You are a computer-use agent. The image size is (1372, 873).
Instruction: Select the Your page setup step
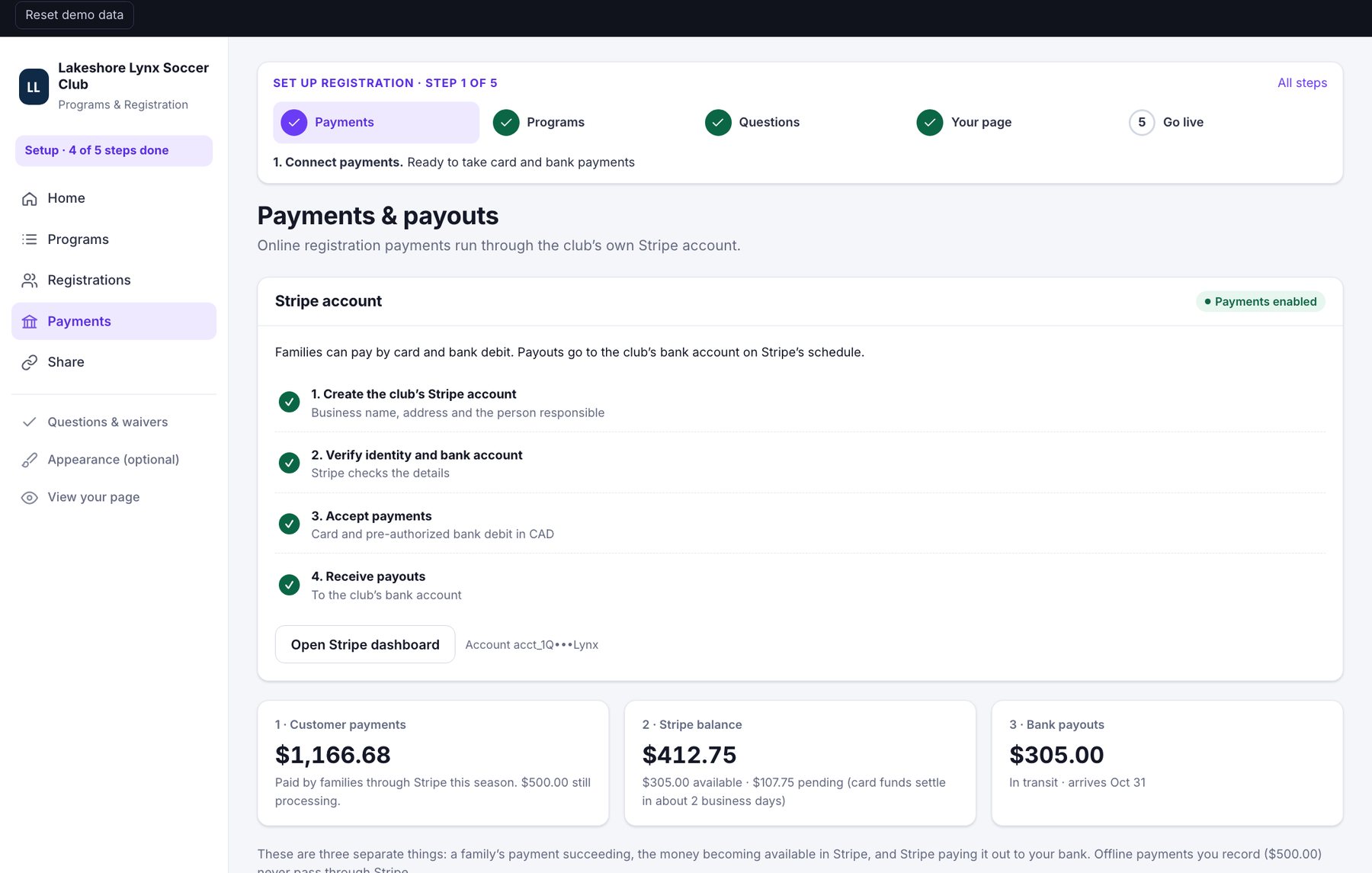click(1011, 123)
